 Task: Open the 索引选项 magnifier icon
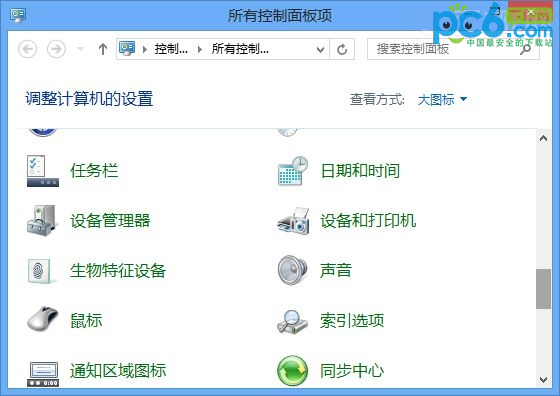point(292,321)
